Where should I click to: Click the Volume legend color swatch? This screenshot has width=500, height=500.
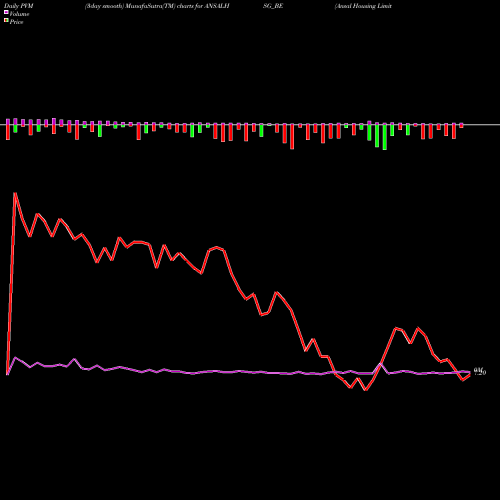(x=6, y=12)
